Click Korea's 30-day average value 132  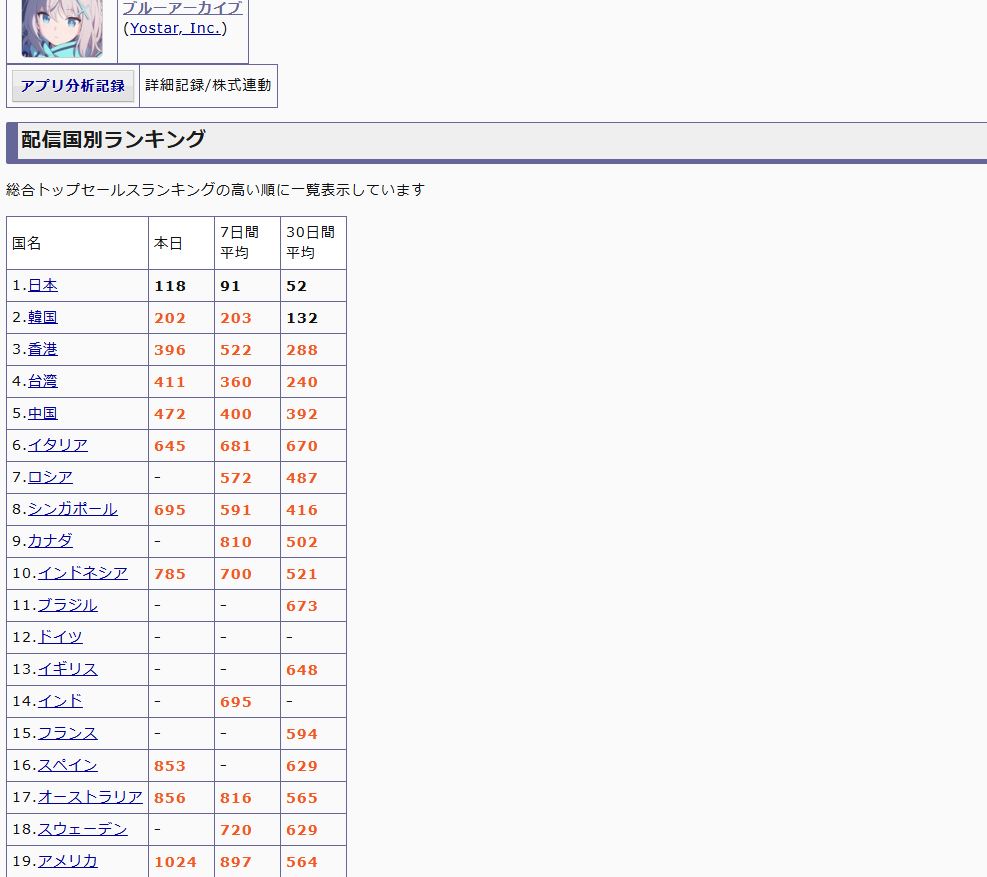coord(302,318)
